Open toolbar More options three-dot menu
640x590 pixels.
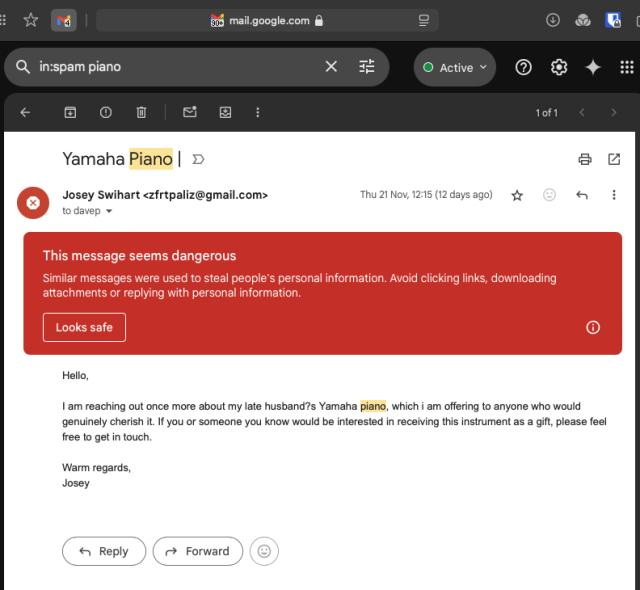coord(259,113)
